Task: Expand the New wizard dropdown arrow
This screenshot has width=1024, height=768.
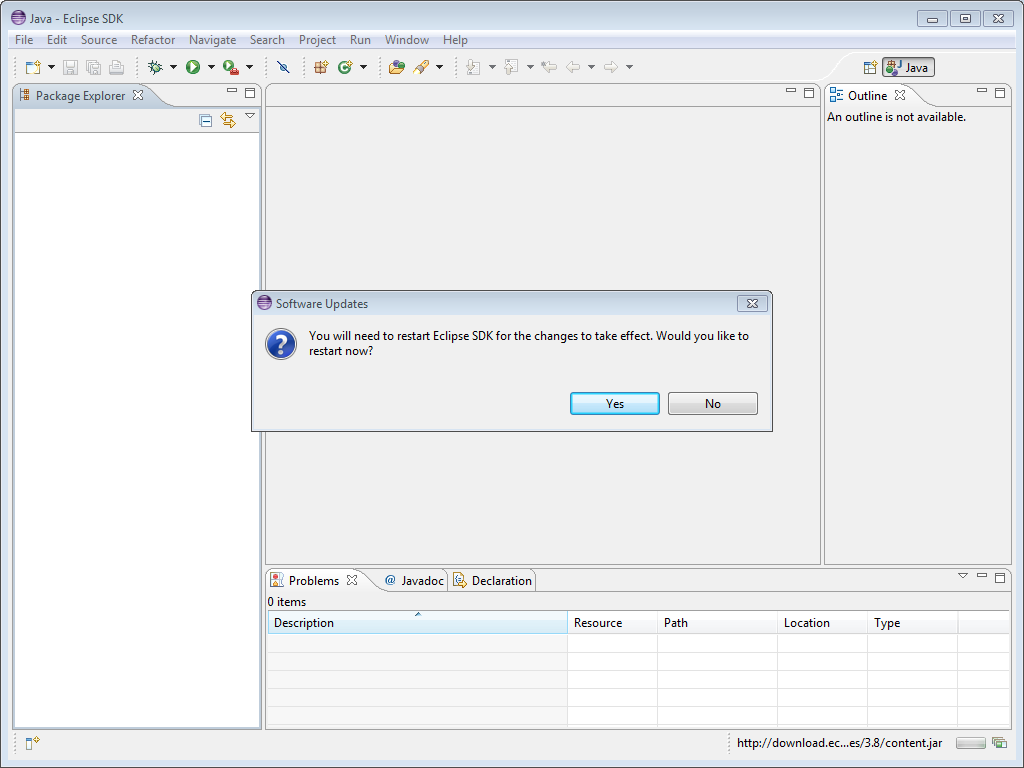Action: [x=51, y=67]
